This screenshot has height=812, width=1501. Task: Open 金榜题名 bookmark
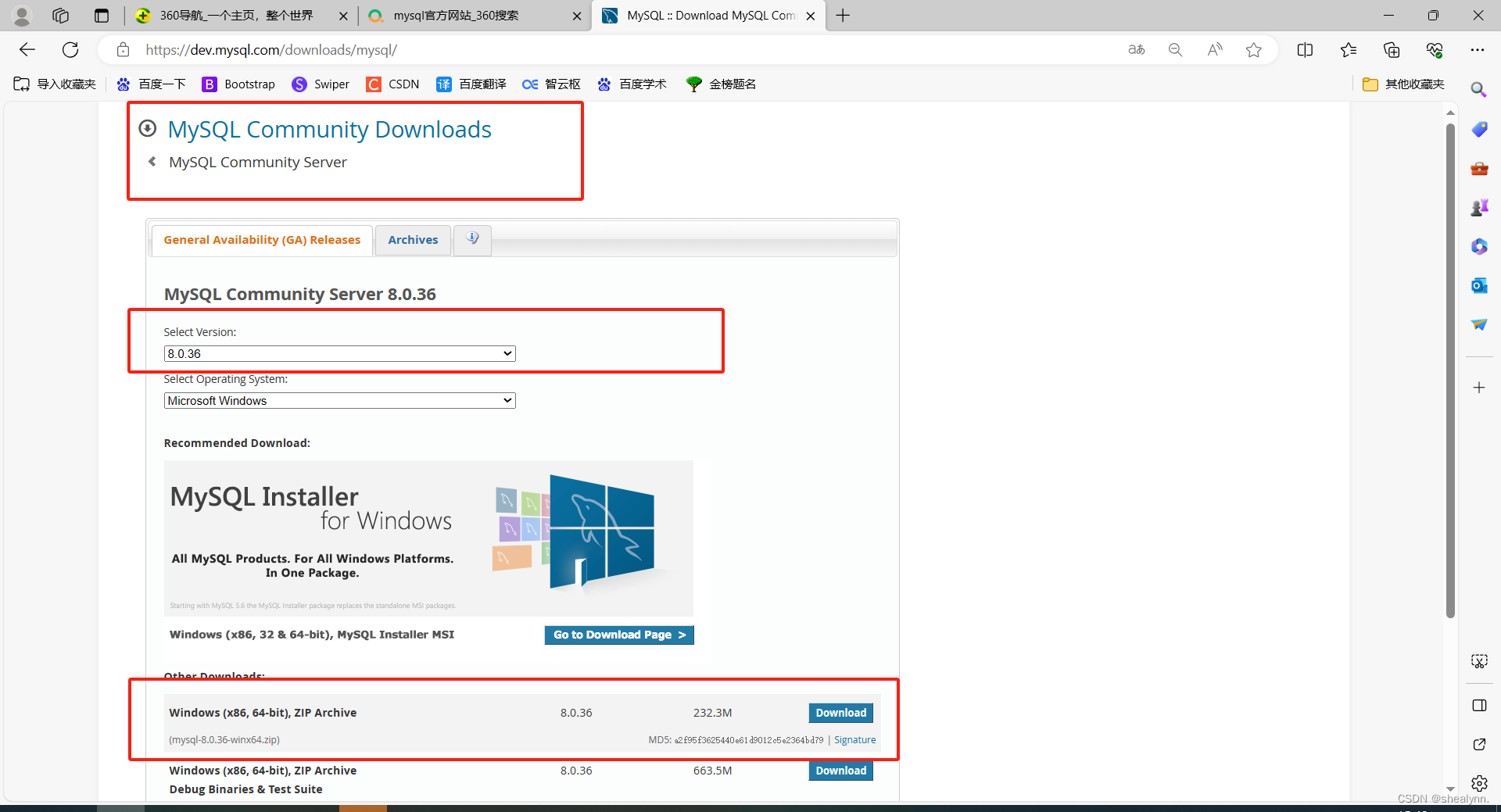(722, 84)
